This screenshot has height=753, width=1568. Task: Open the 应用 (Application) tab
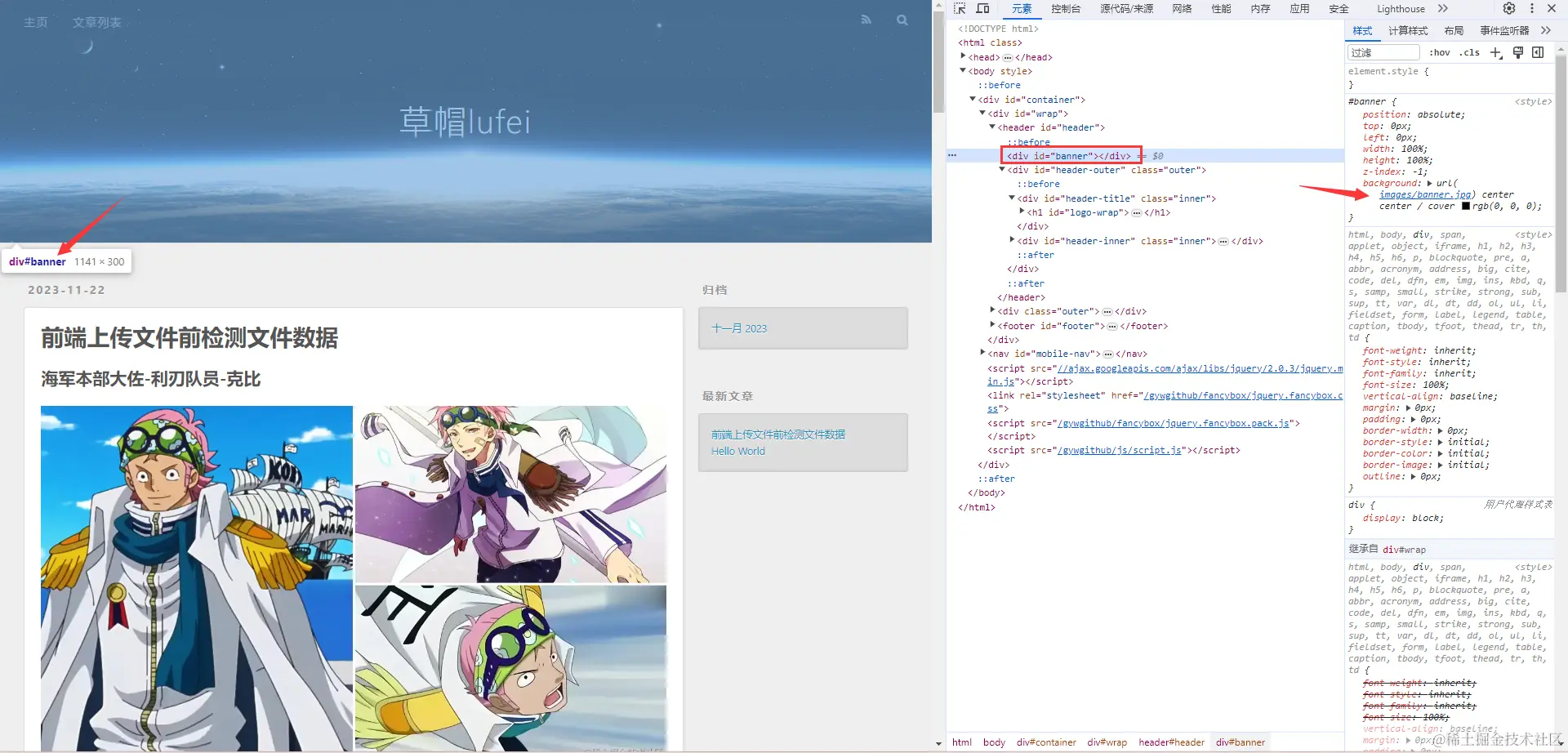(1299, 9)
